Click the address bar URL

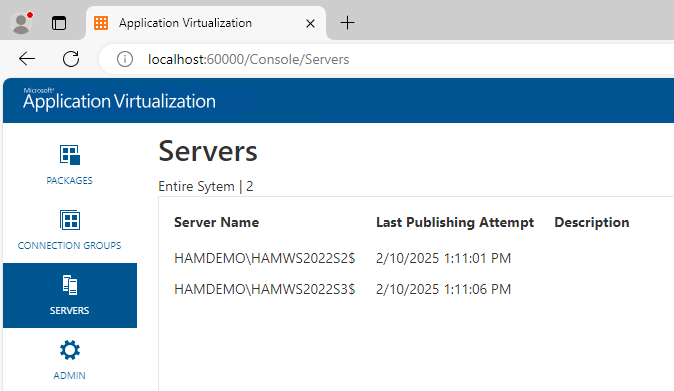(x=248, y=59)
